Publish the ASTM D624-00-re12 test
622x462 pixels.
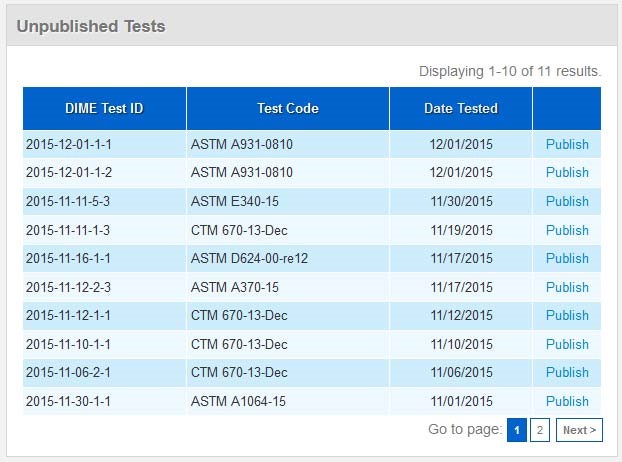click(x=567, y=258)
